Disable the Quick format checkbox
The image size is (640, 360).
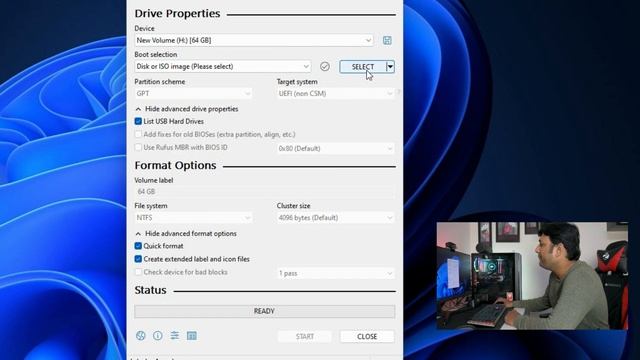(x=138, y=246)
